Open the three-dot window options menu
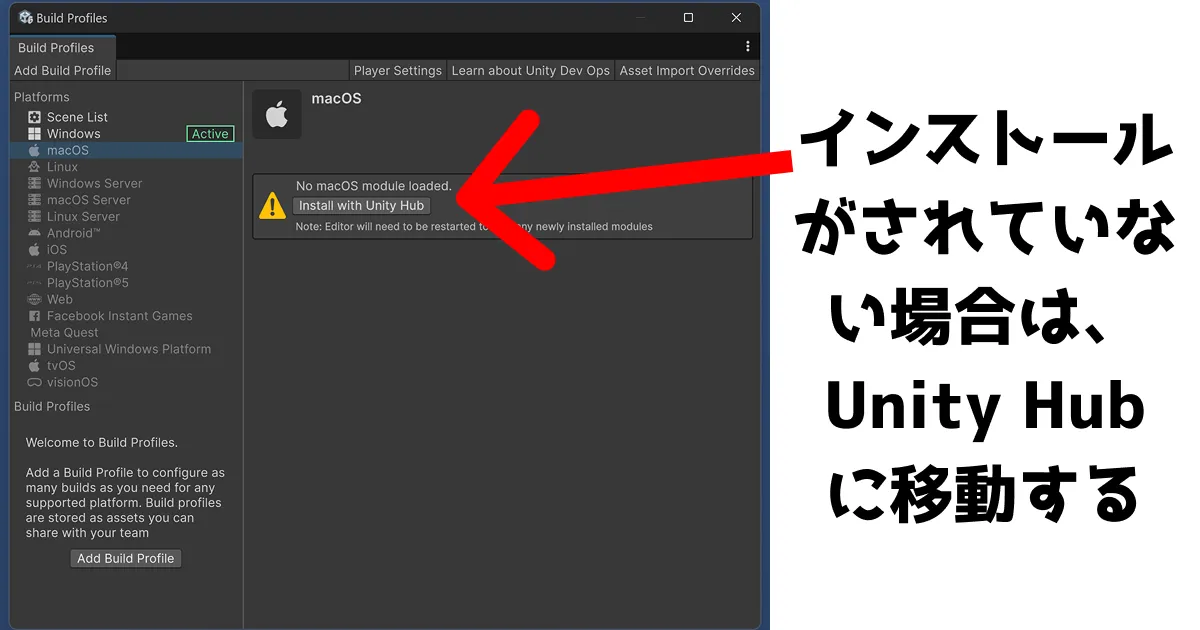This screenshot has height=630, width=1200. tap(747, 46)
